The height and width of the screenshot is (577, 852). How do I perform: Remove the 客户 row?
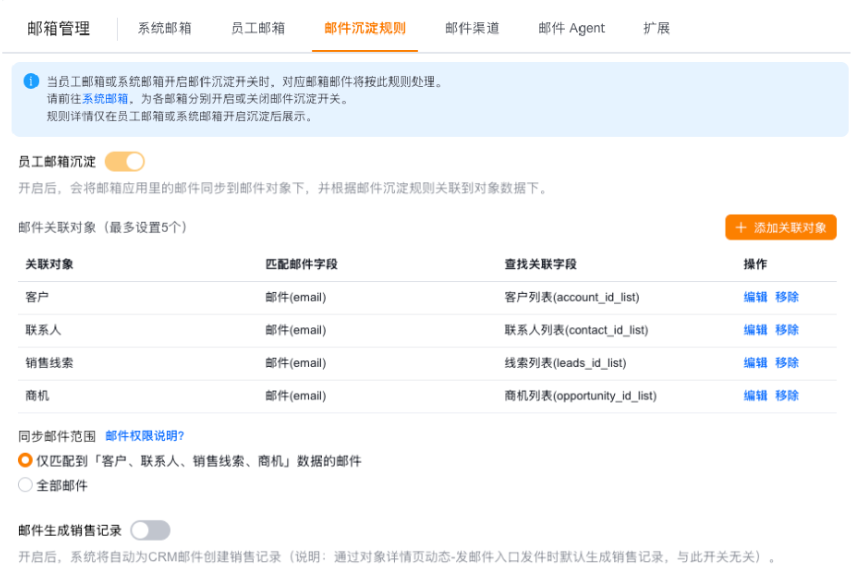click(787, 297)
